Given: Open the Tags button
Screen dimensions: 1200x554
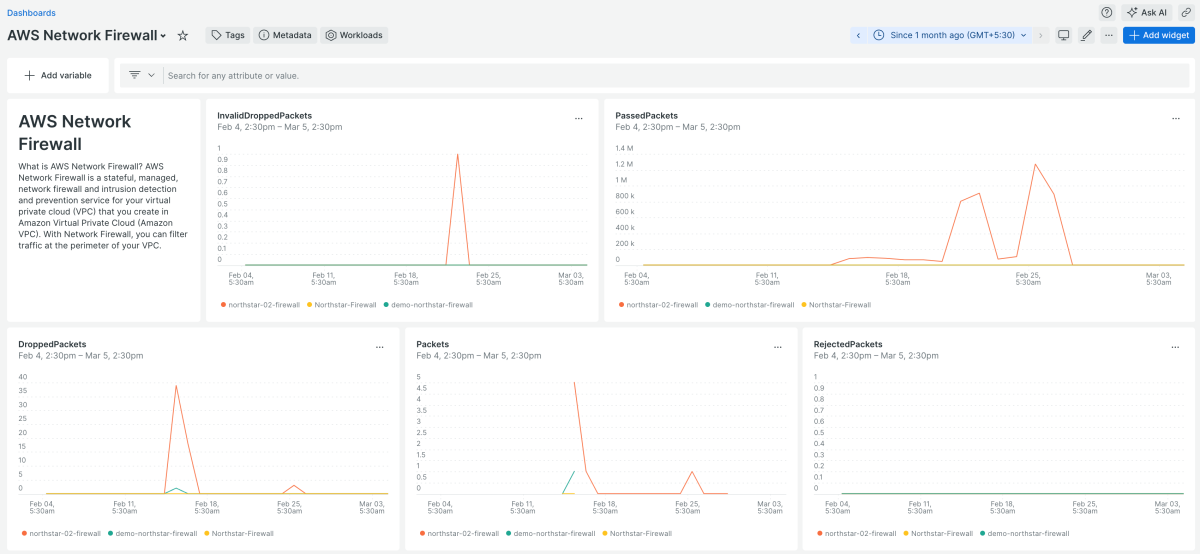Looking at the screenshot, I should (x=228, y=35).
